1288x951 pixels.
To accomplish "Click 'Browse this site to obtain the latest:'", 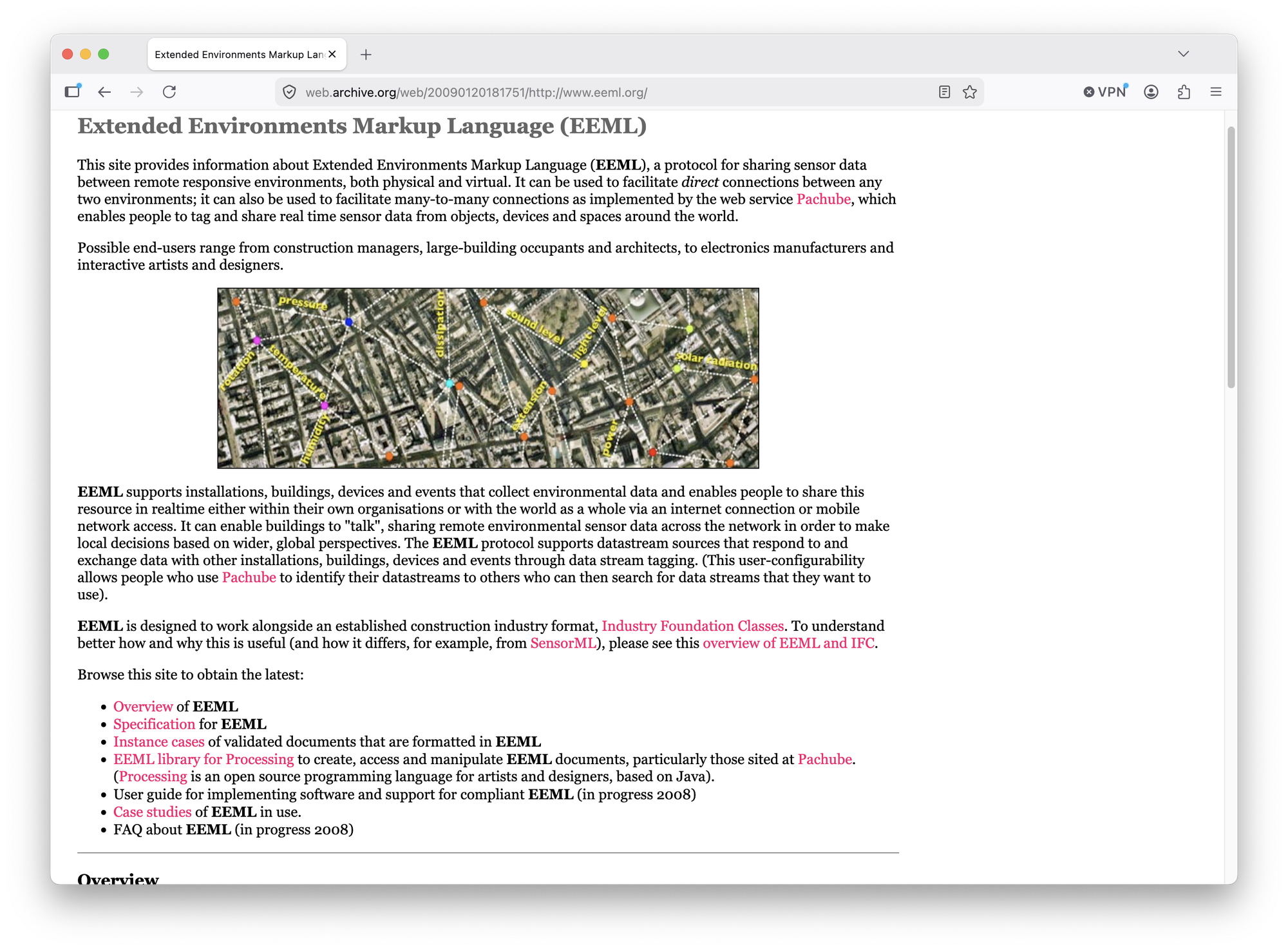I will (191, 675).
